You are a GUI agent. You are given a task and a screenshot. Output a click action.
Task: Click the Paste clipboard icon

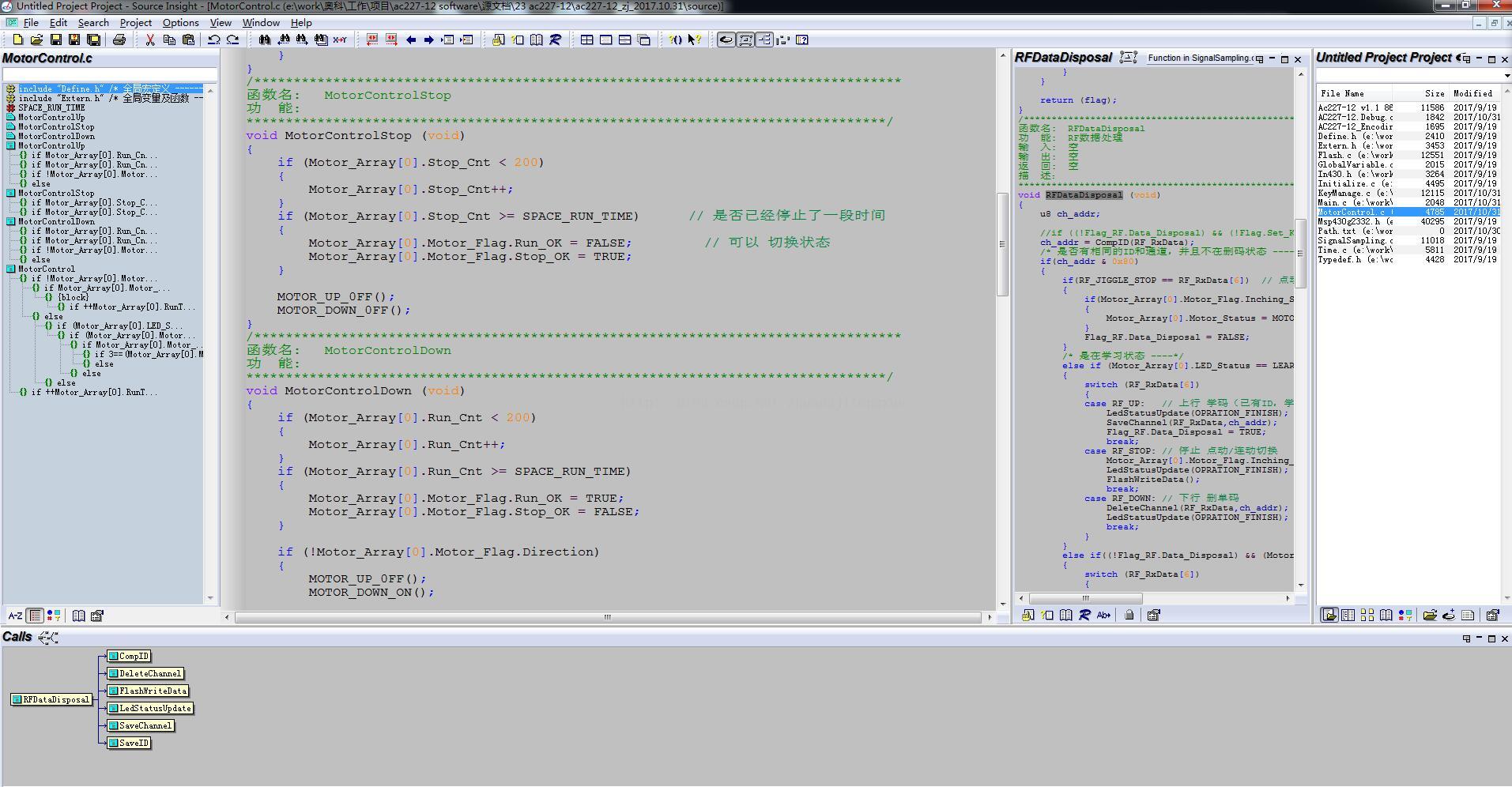click(x=188, y=40)
